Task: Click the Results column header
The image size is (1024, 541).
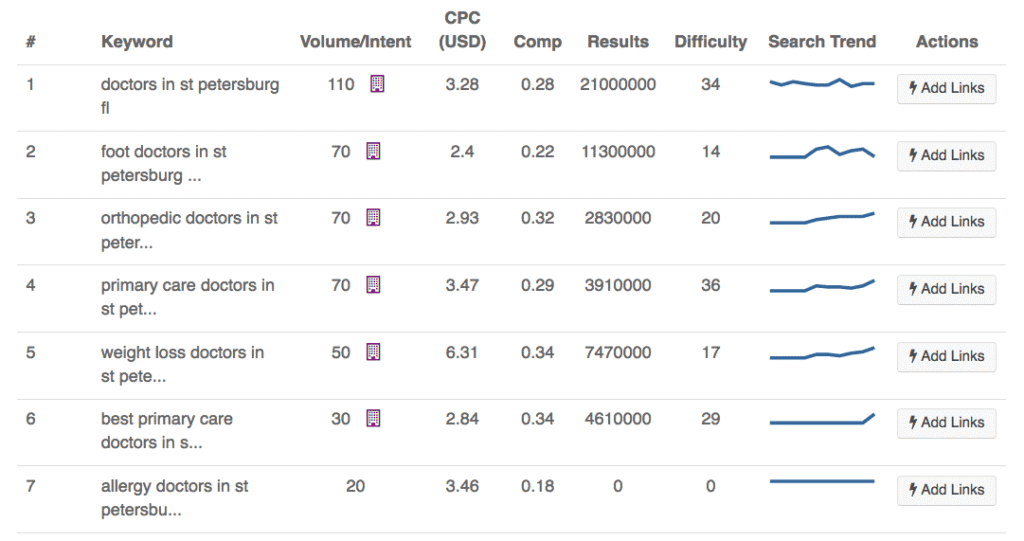Action: (618, 42)
